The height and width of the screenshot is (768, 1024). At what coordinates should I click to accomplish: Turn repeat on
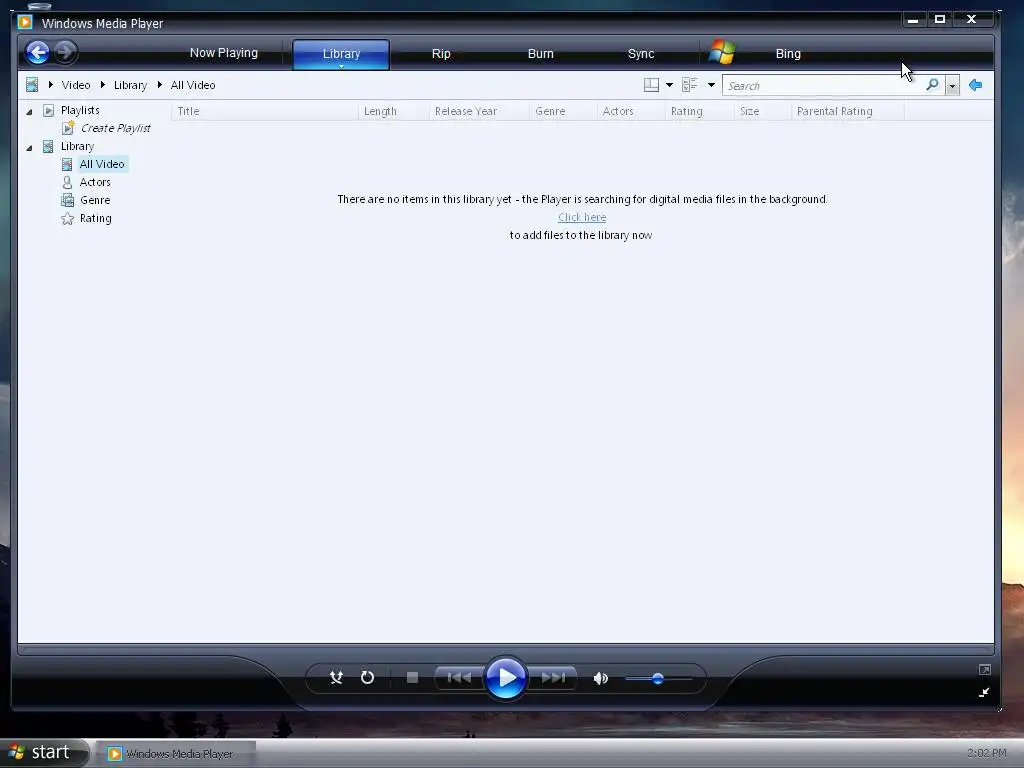368,678
